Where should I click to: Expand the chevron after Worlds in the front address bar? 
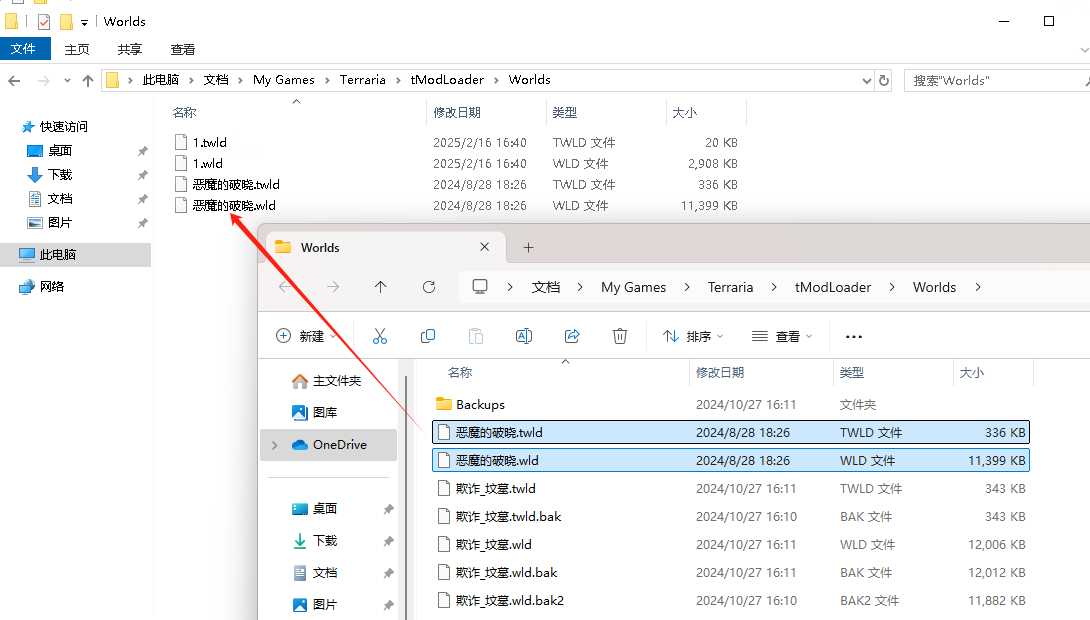pos(978,287)
